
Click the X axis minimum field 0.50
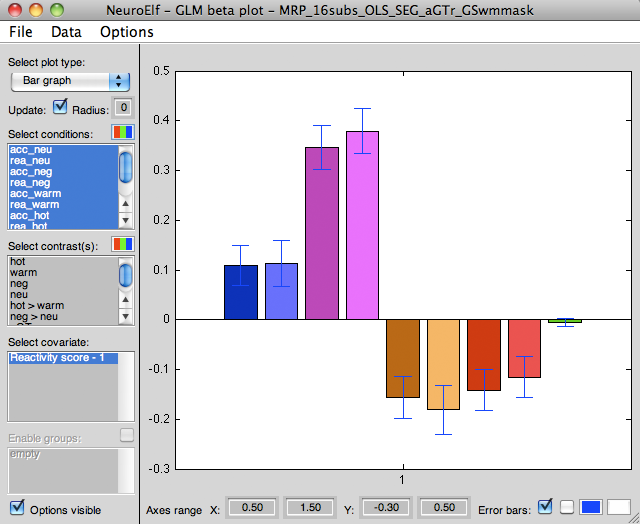(x=252, y=508)
